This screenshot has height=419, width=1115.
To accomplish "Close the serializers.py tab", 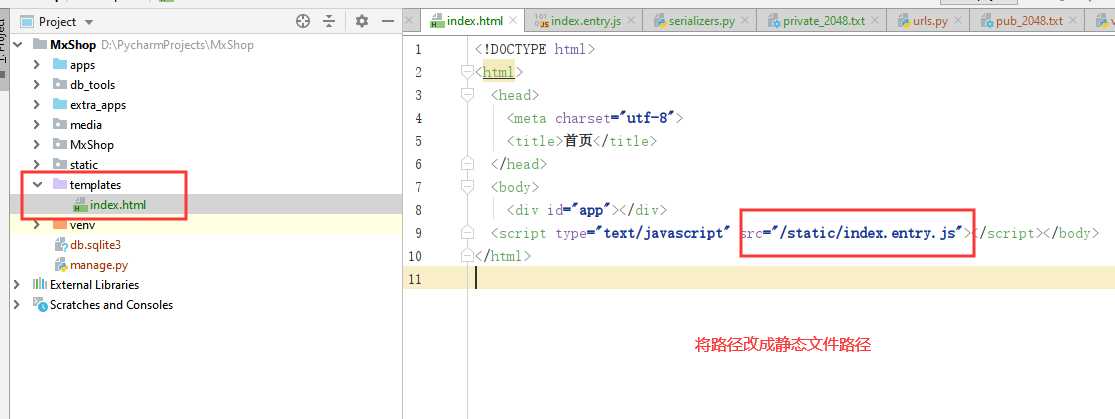I will click(745, 21).
